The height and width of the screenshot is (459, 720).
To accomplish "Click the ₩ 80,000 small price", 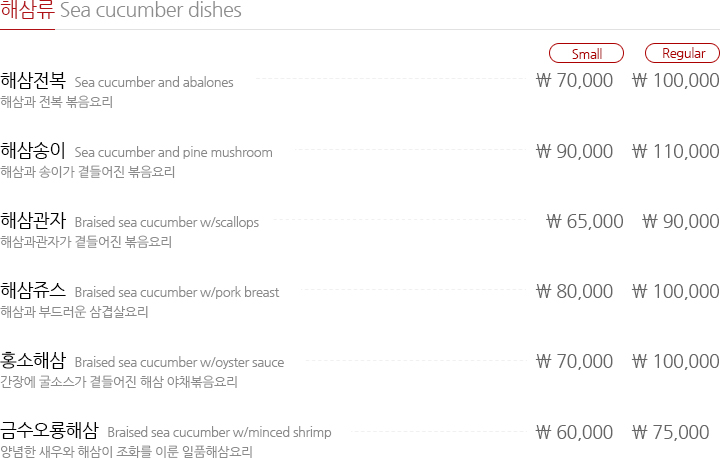I will (x=574, y=291).
